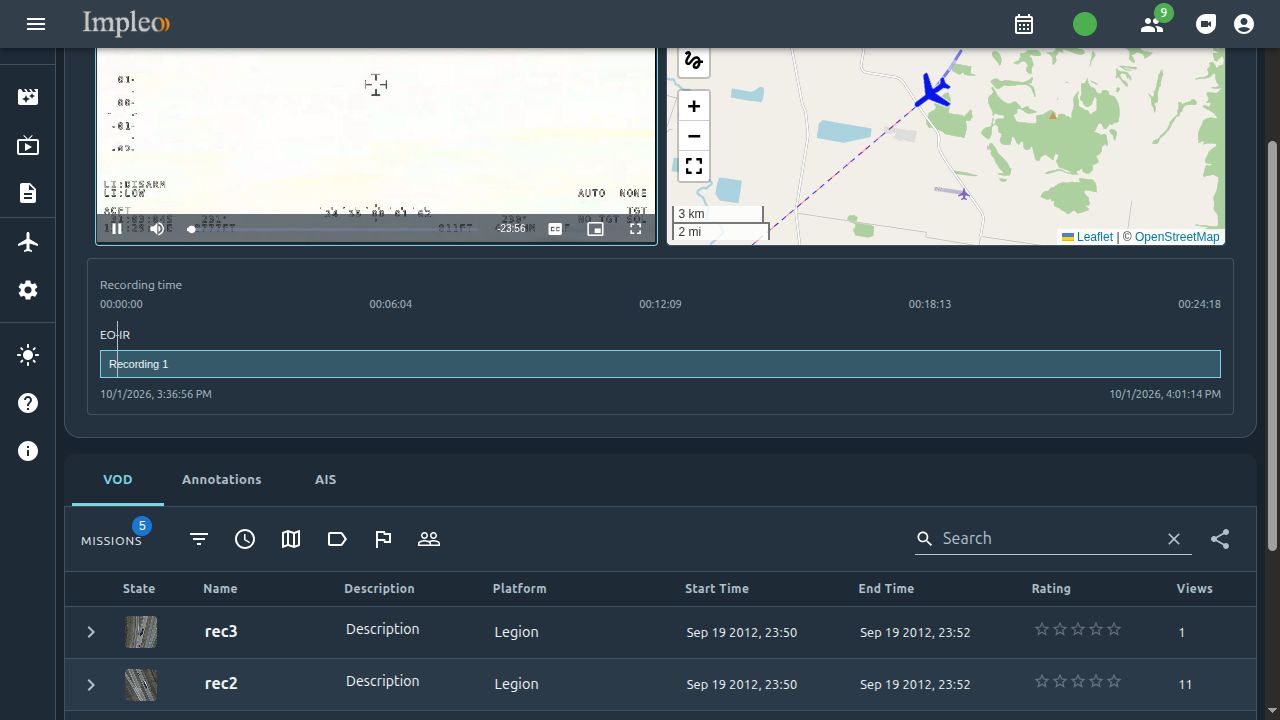Pause the video playback
1280x720 pixels.
click(117, 229)
